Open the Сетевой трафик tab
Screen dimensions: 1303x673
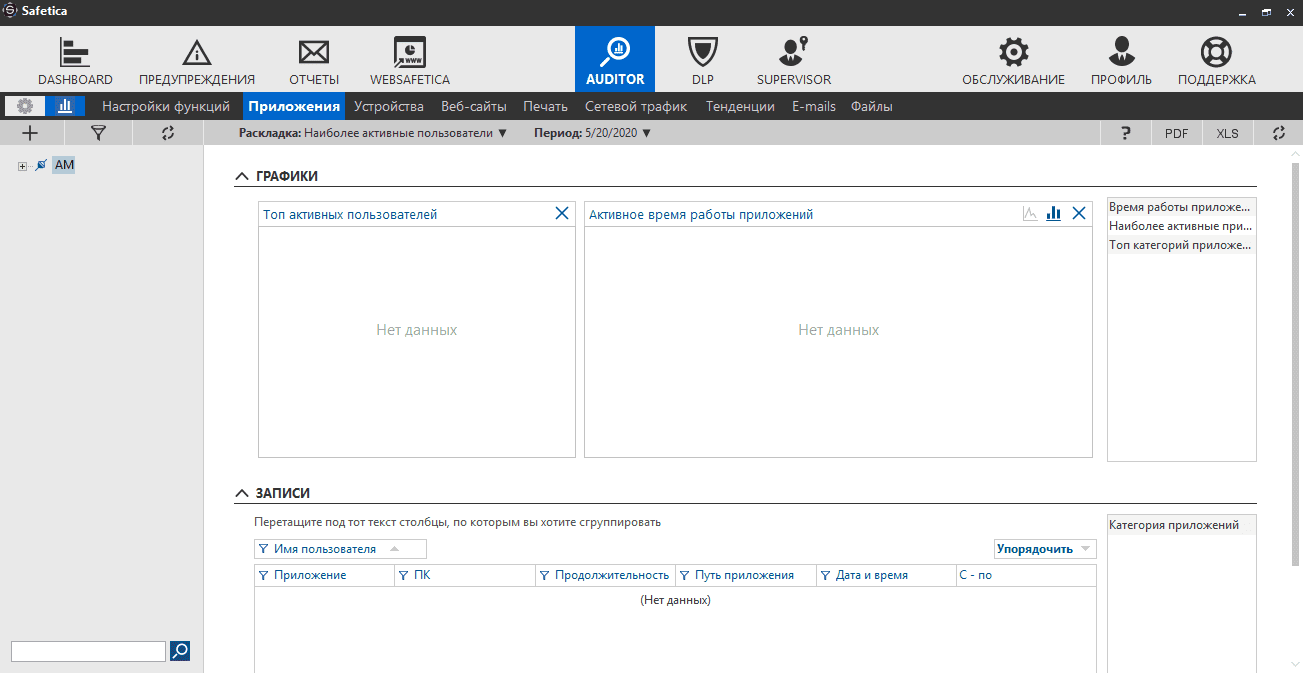coord(636,106)
